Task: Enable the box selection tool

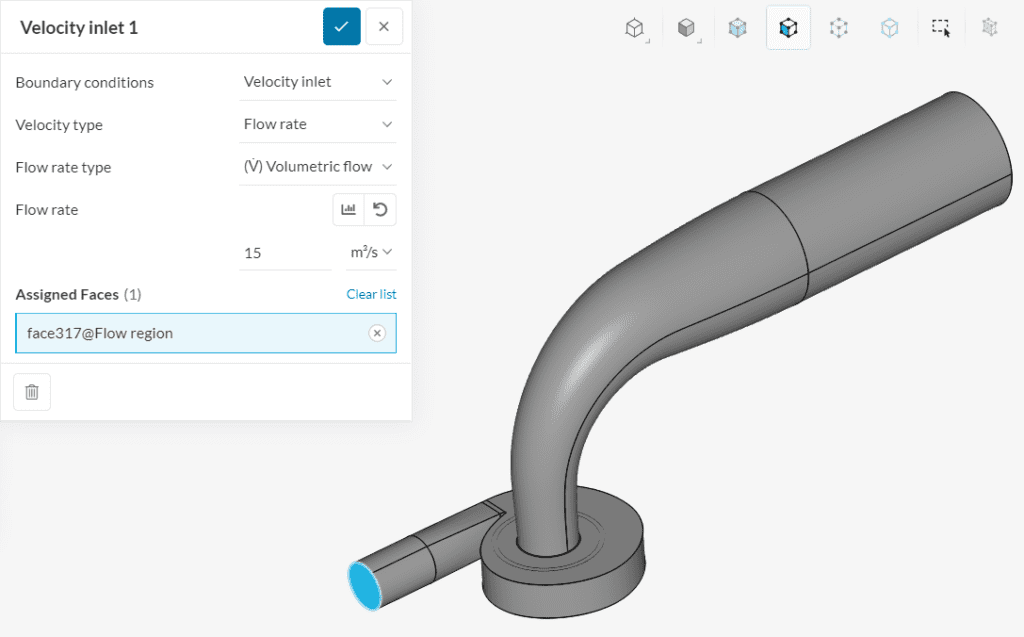Action: [x=940, y=27]
